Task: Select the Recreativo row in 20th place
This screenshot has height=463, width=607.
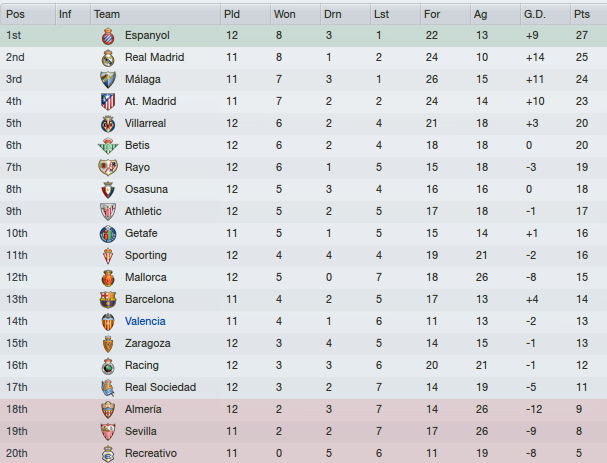Action: 304,453
